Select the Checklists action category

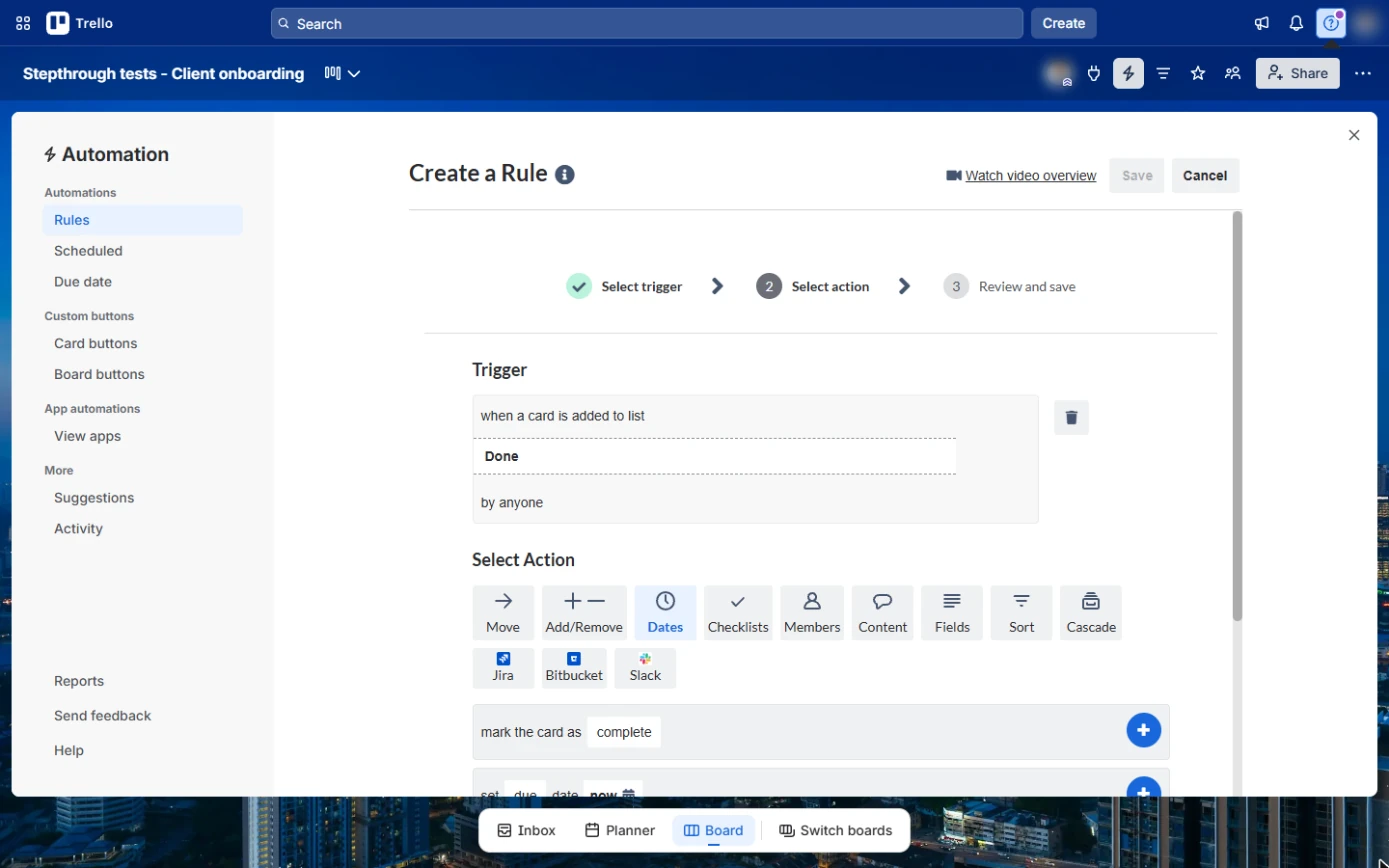[738, 613]
